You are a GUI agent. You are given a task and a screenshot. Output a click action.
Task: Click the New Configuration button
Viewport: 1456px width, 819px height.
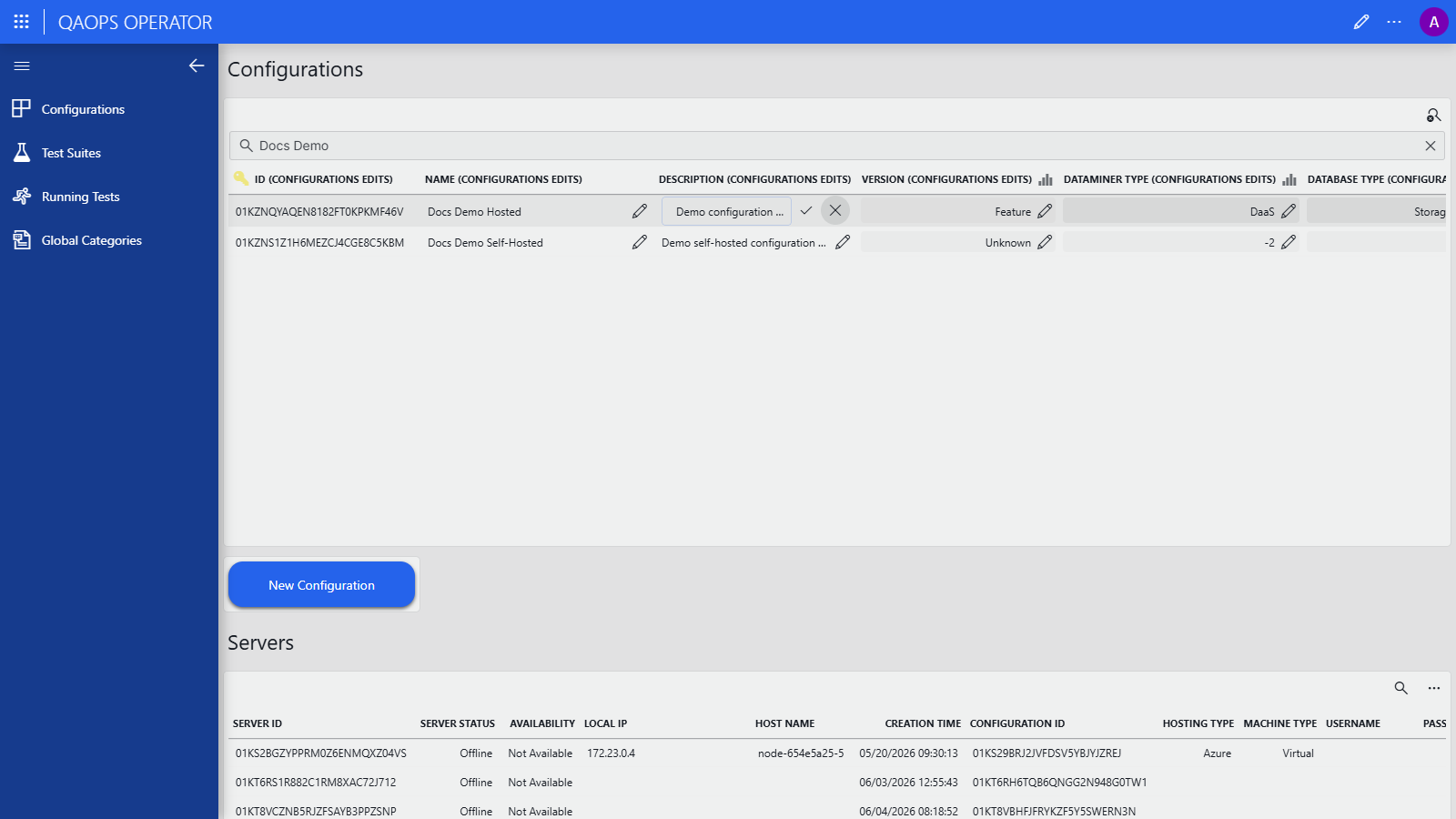coord(321,585)
